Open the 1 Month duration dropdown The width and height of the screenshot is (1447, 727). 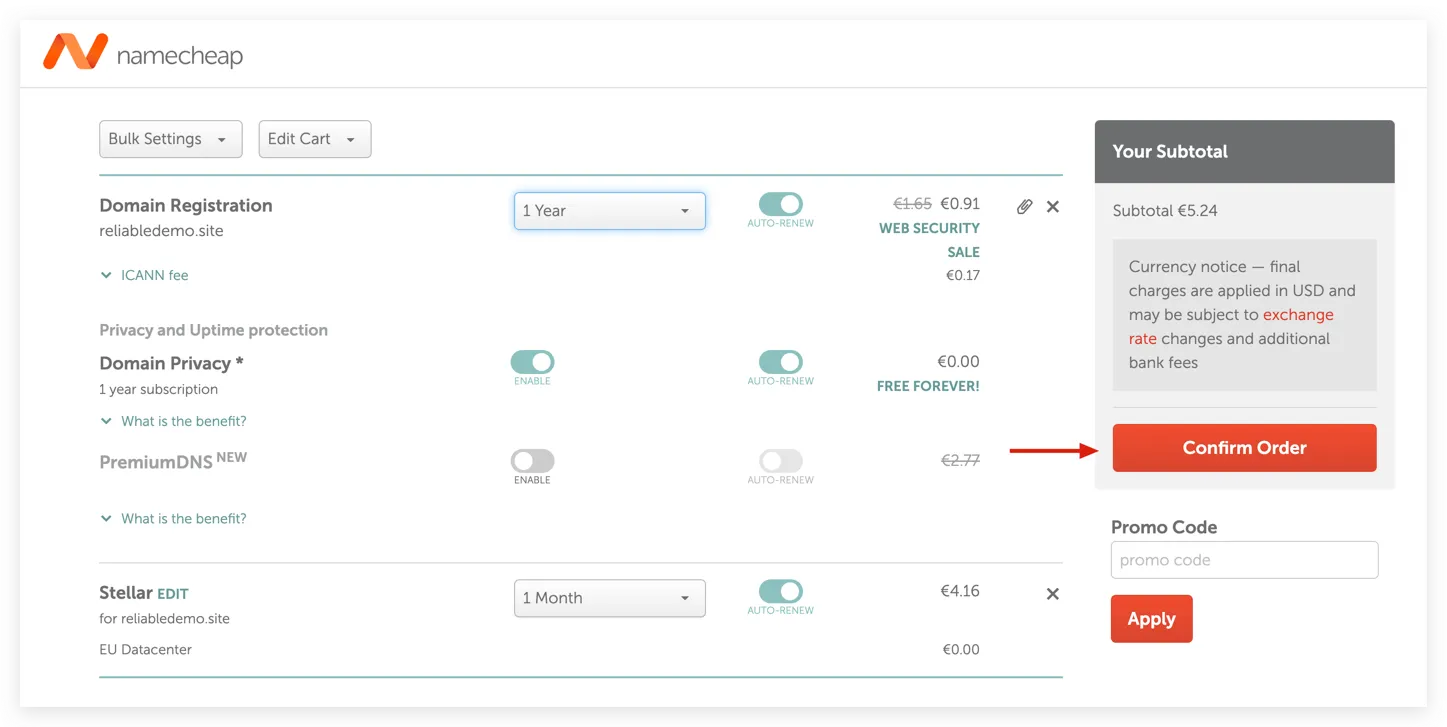[610, 598]
